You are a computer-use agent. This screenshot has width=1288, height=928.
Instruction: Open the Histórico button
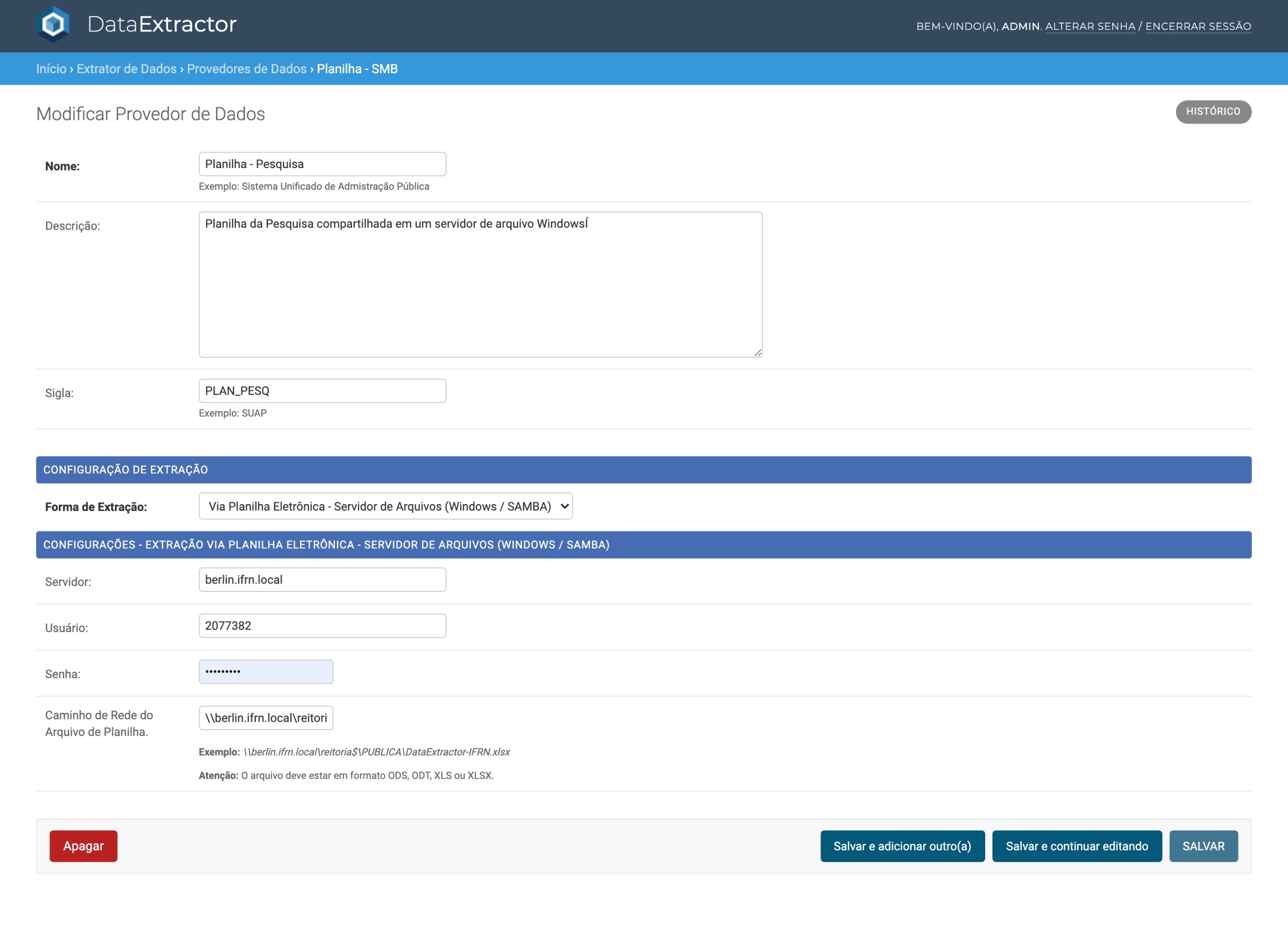tap(1213, 111)
